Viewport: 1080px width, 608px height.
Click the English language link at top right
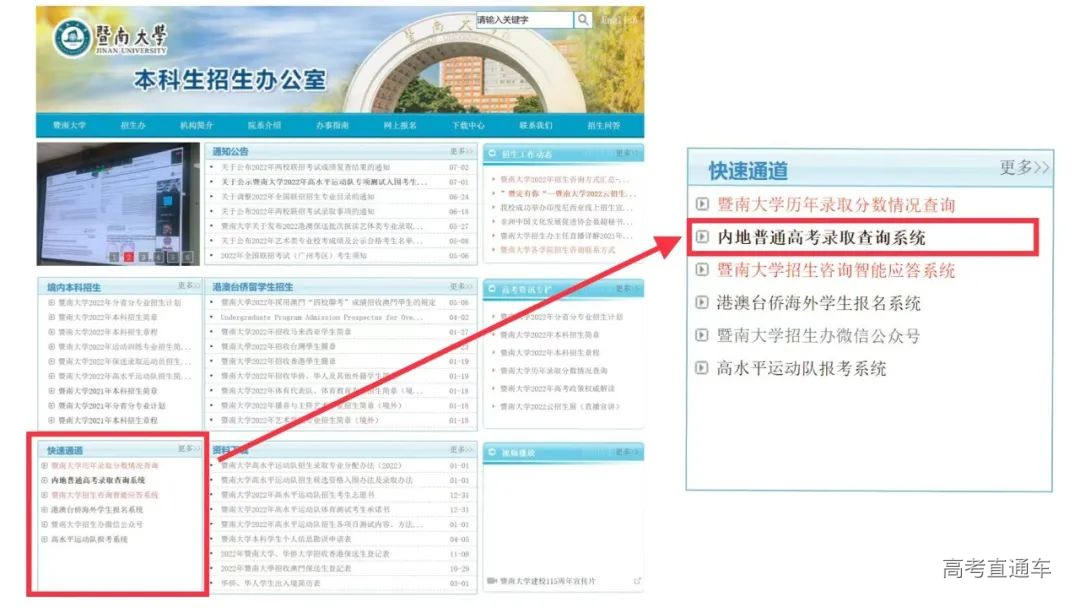(622, 17)
